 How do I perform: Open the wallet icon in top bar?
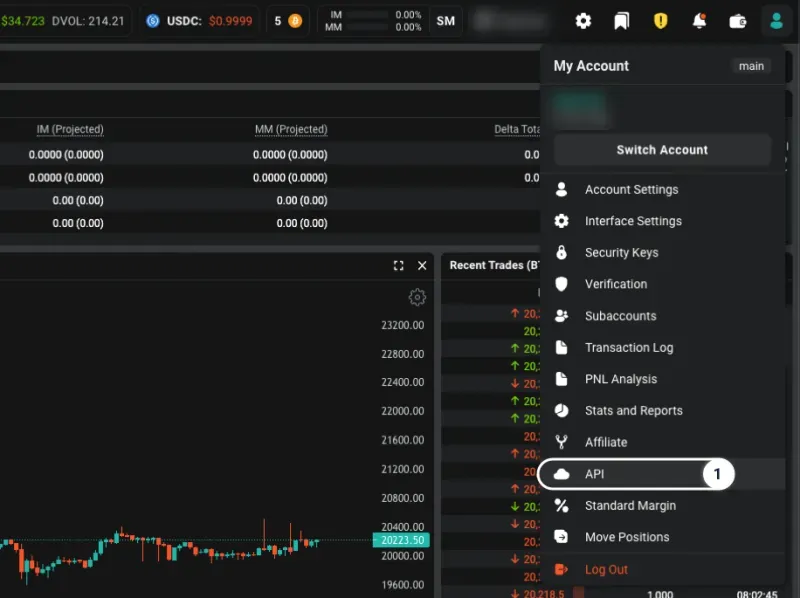738,21
